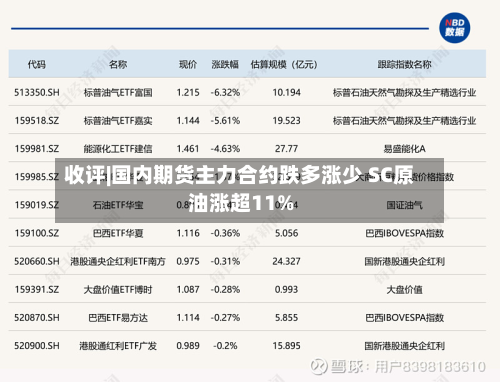Click the 名称 column header
Image resolution: width=500 pixels, height=382 pixels.
(x=118, y=64)
